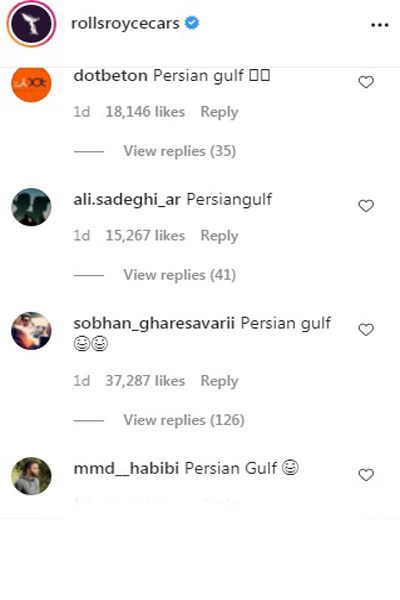Reply to dotbeton's comment
Image resolution: width=400 pixels, height=600 pixels.
pyautogui.click(x=219, y=112)
